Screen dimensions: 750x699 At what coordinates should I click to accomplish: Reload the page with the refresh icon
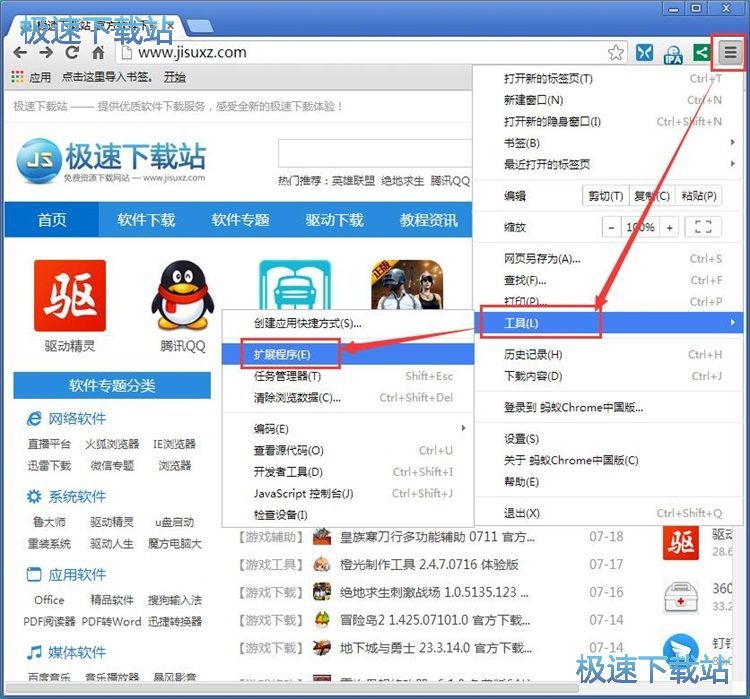click(72, 52)
